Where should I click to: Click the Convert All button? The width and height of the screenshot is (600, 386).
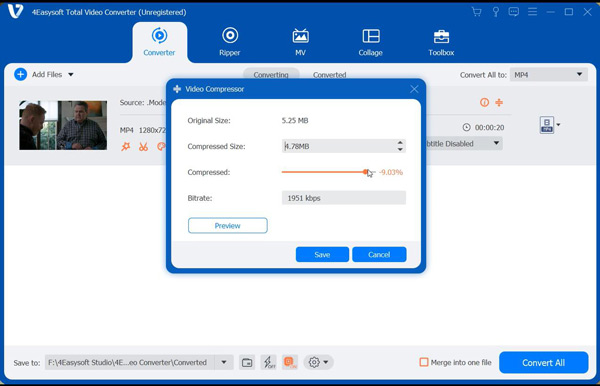click(543, 362)
